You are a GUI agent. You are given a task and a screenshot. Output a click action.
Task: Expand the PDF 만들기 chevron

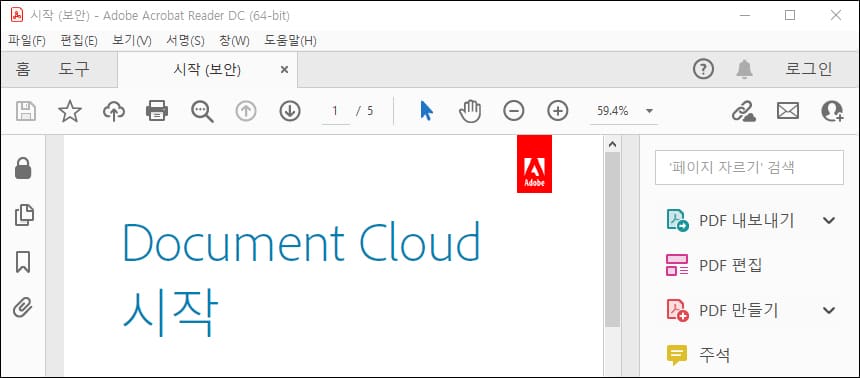coord(829,311)
